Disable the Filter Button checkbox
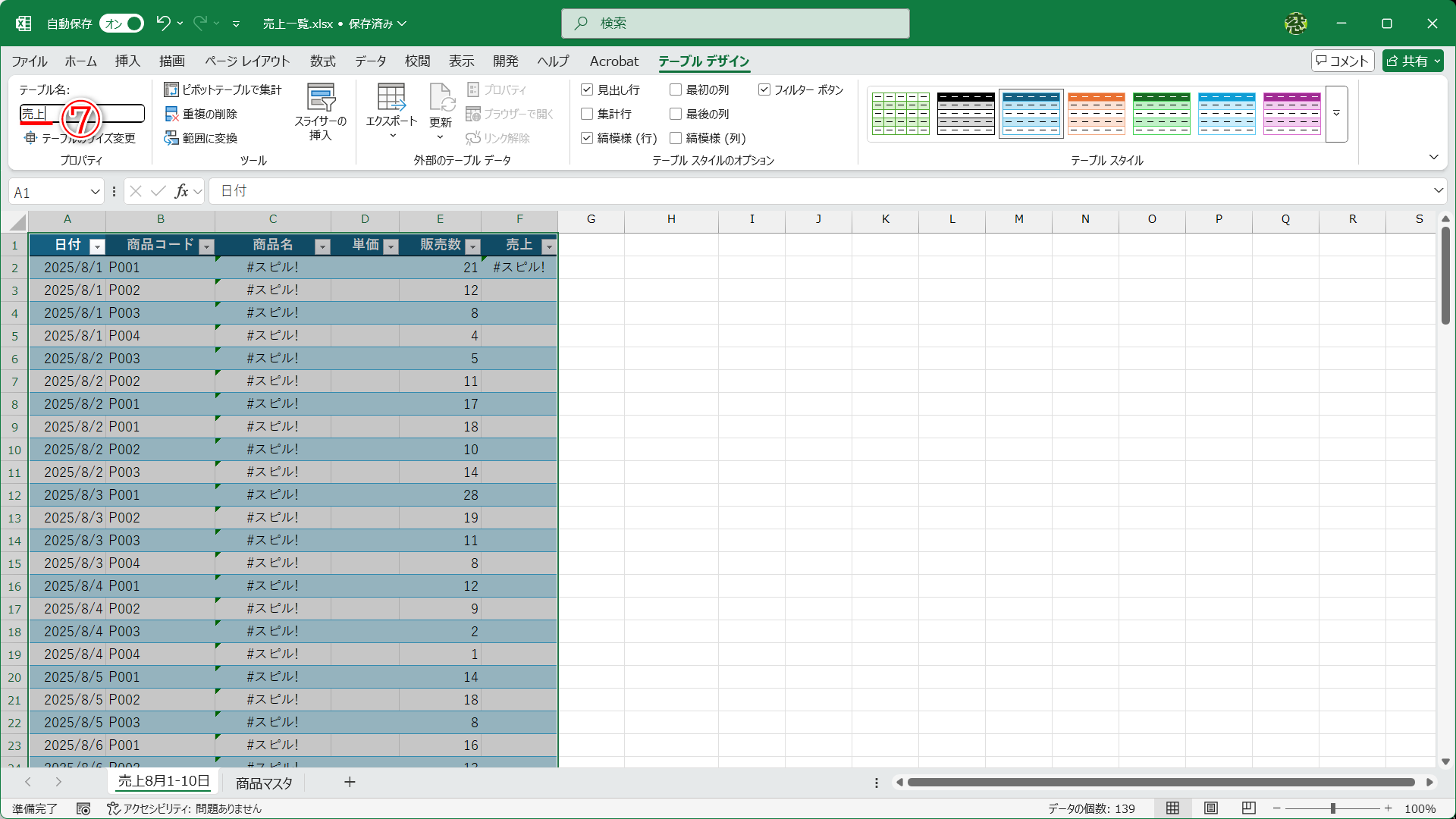 point(764,89)
